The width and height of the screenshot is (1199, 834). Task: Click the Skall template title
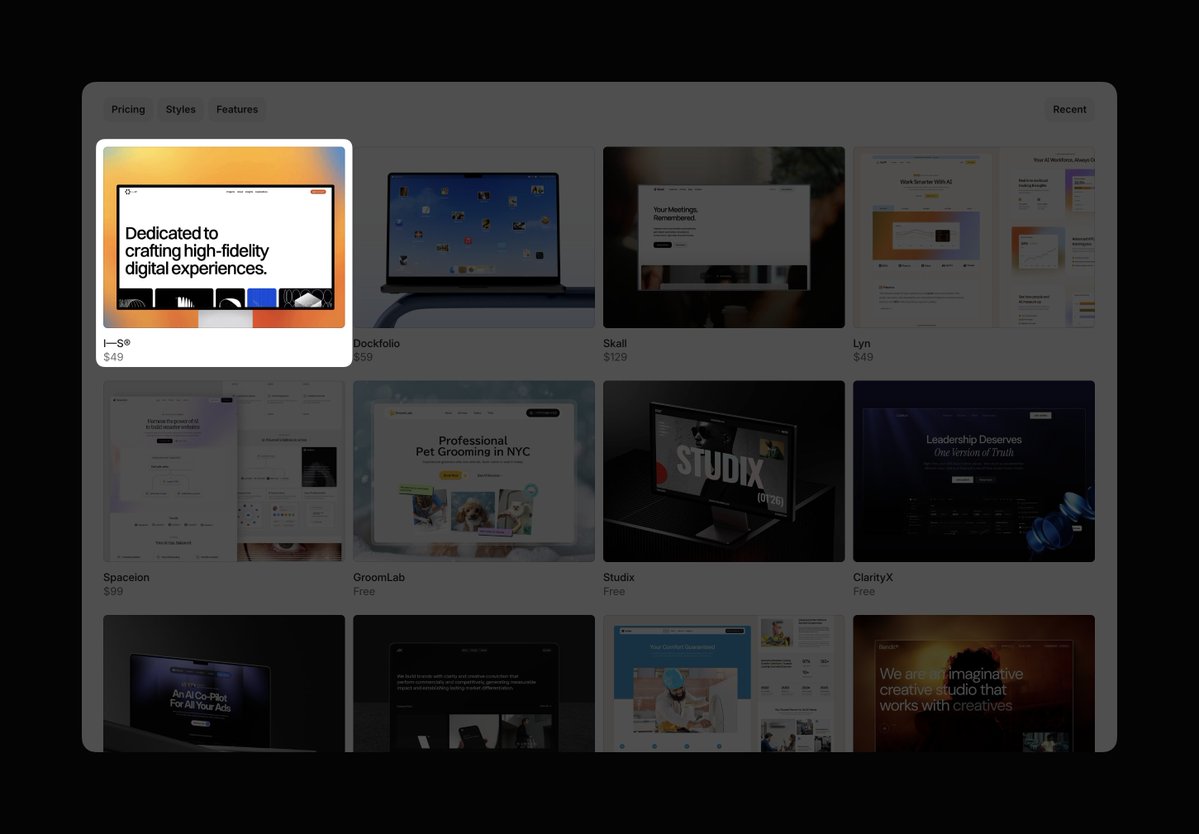click(x=615, y=343)
